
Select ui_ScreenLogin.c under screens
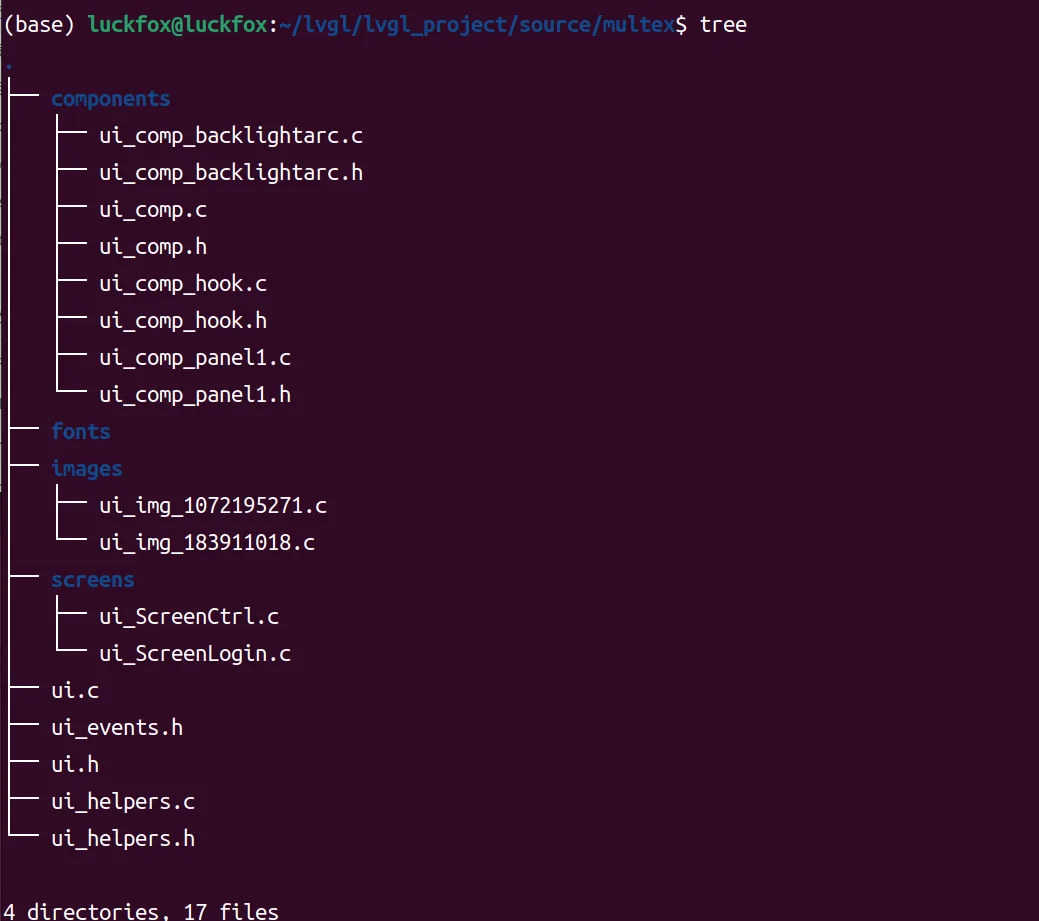tap(195, 654)
